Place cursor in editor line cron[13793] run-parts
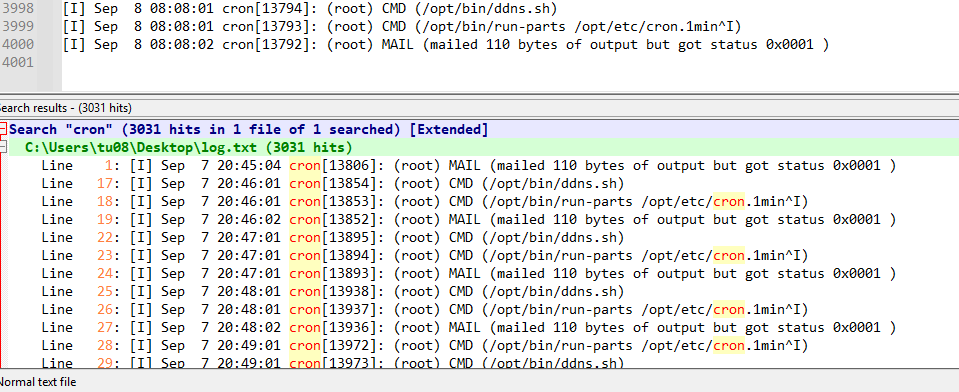Image resolution: width=959 pixels, height=392 pixels. (x=402, y=26)
